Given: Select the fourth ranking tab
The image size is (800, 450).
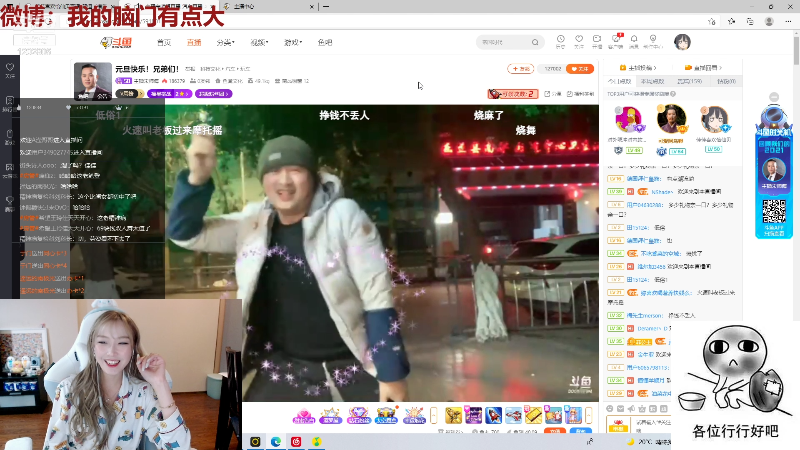Looking at the screenshot, I should tap(726, 81).
